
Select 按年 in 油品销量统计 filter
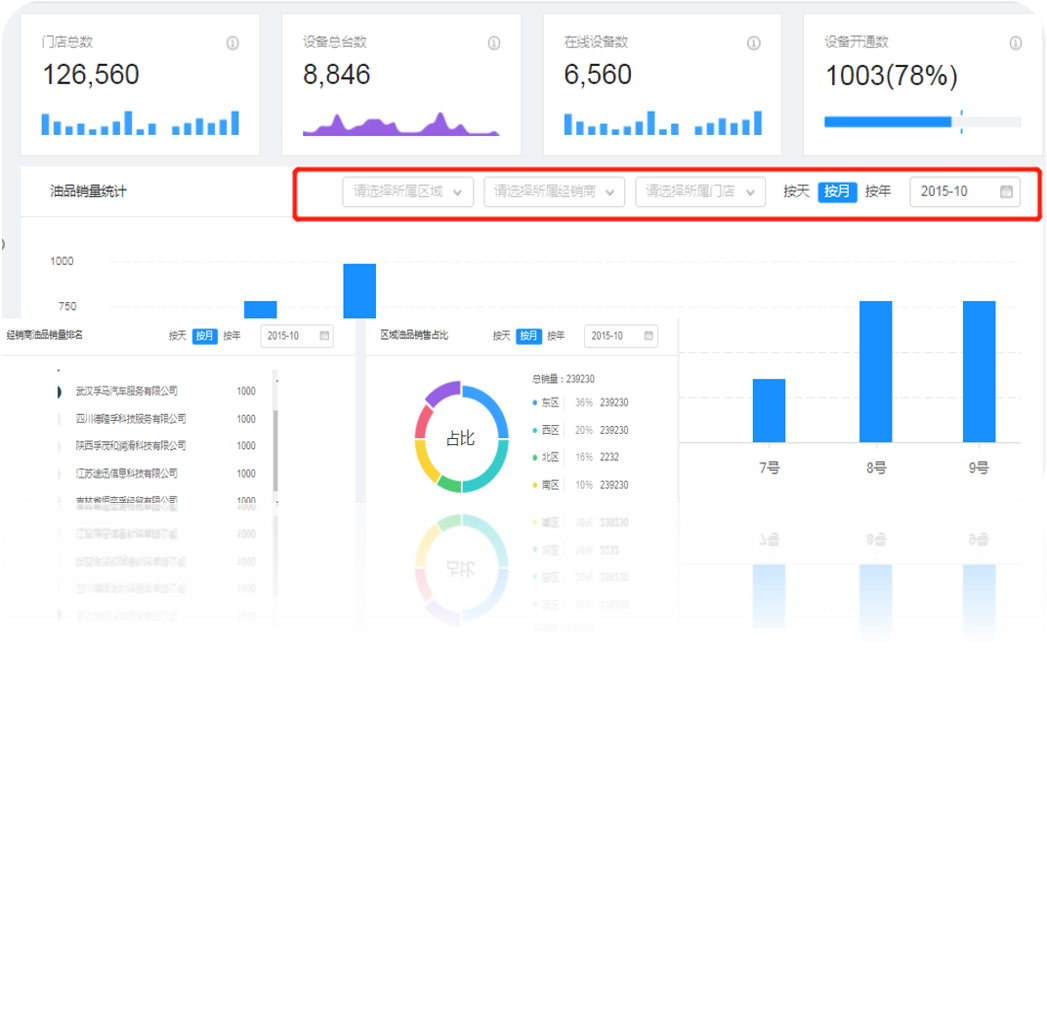pyautogui.click(x=877, y=192)
